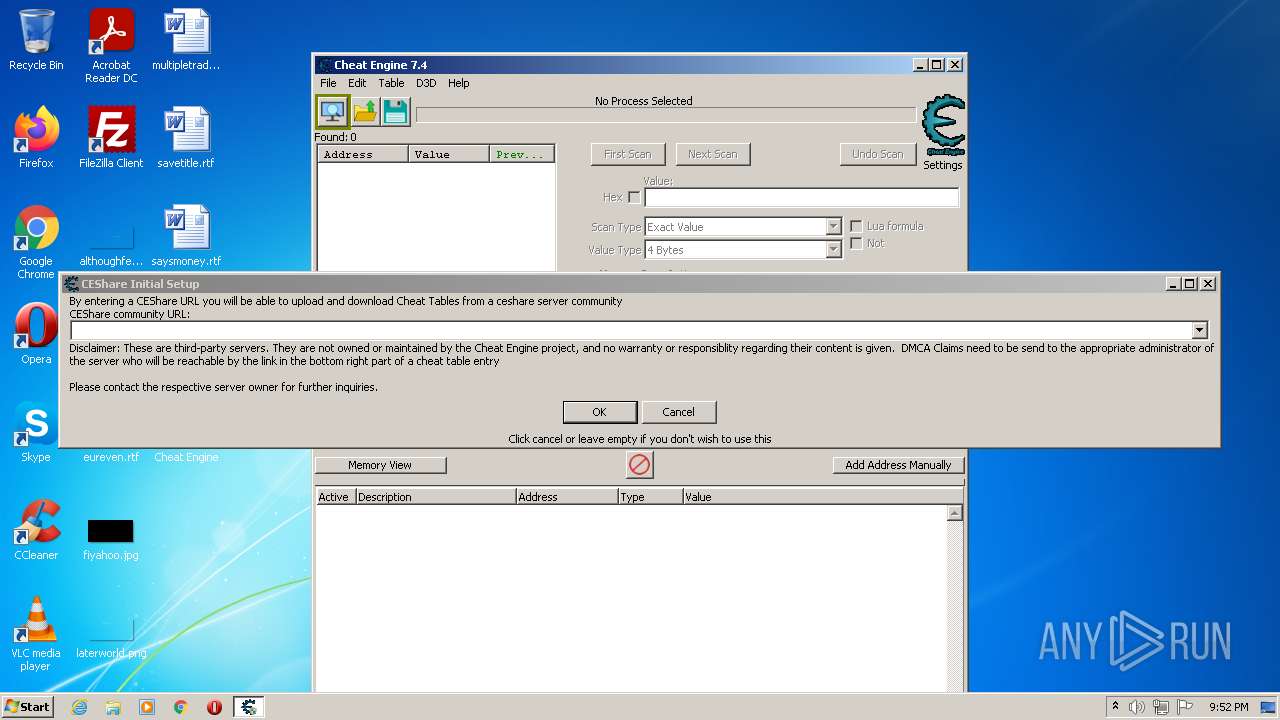
Task: Select CCleaner desktop shortcut
Action: 36,530
